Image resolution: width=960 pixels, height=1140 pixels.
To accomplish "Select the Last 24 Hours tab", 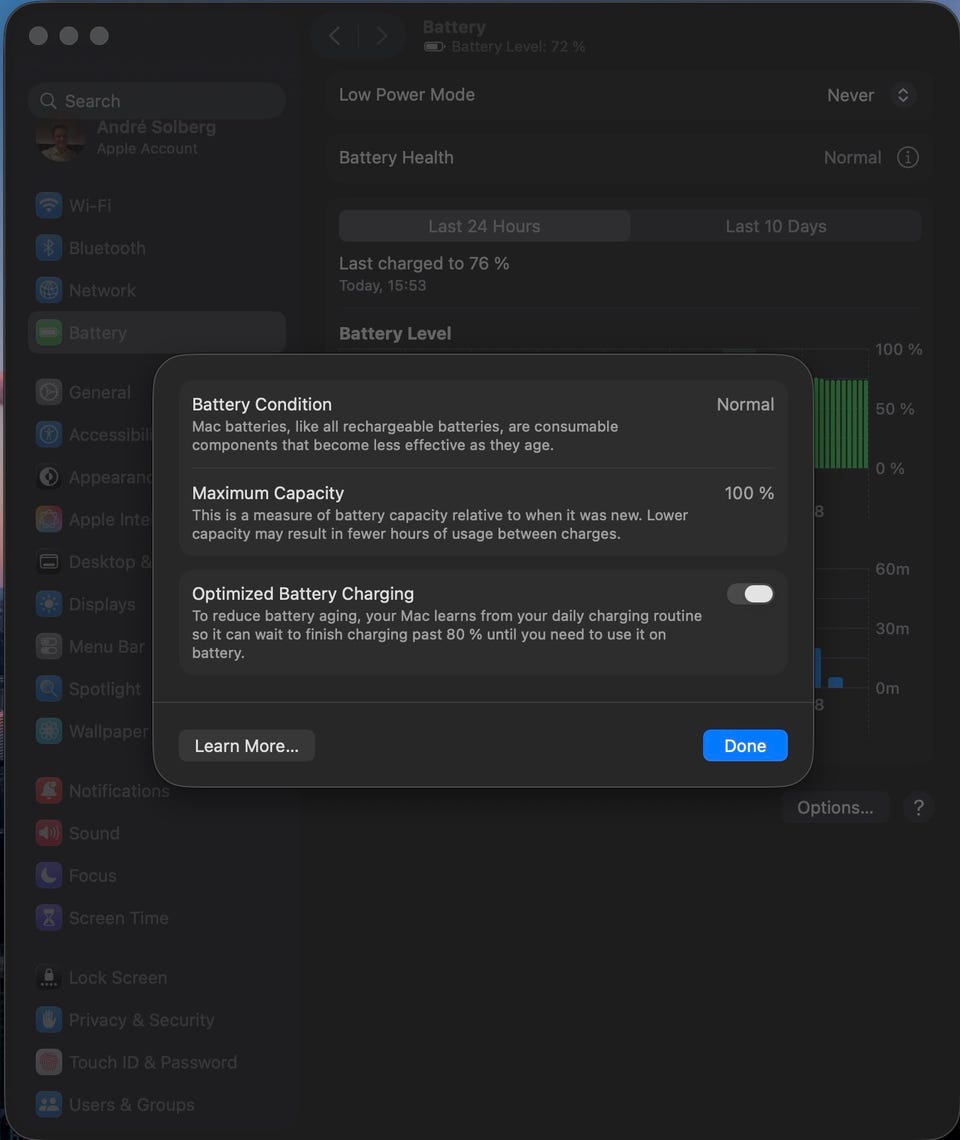I will pyautogui.click(x=484, y=226).
